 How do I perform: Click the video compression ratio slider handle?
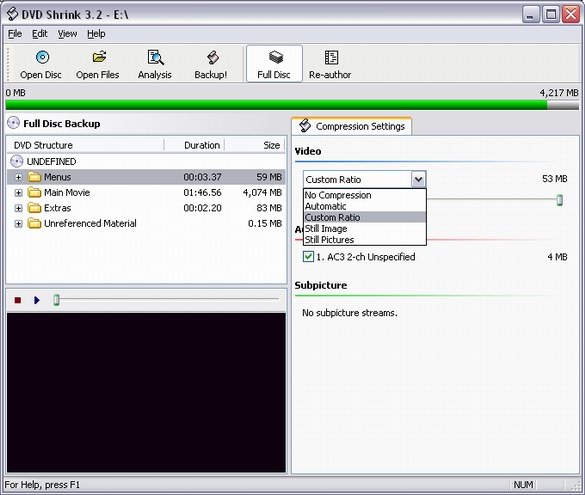559,200
